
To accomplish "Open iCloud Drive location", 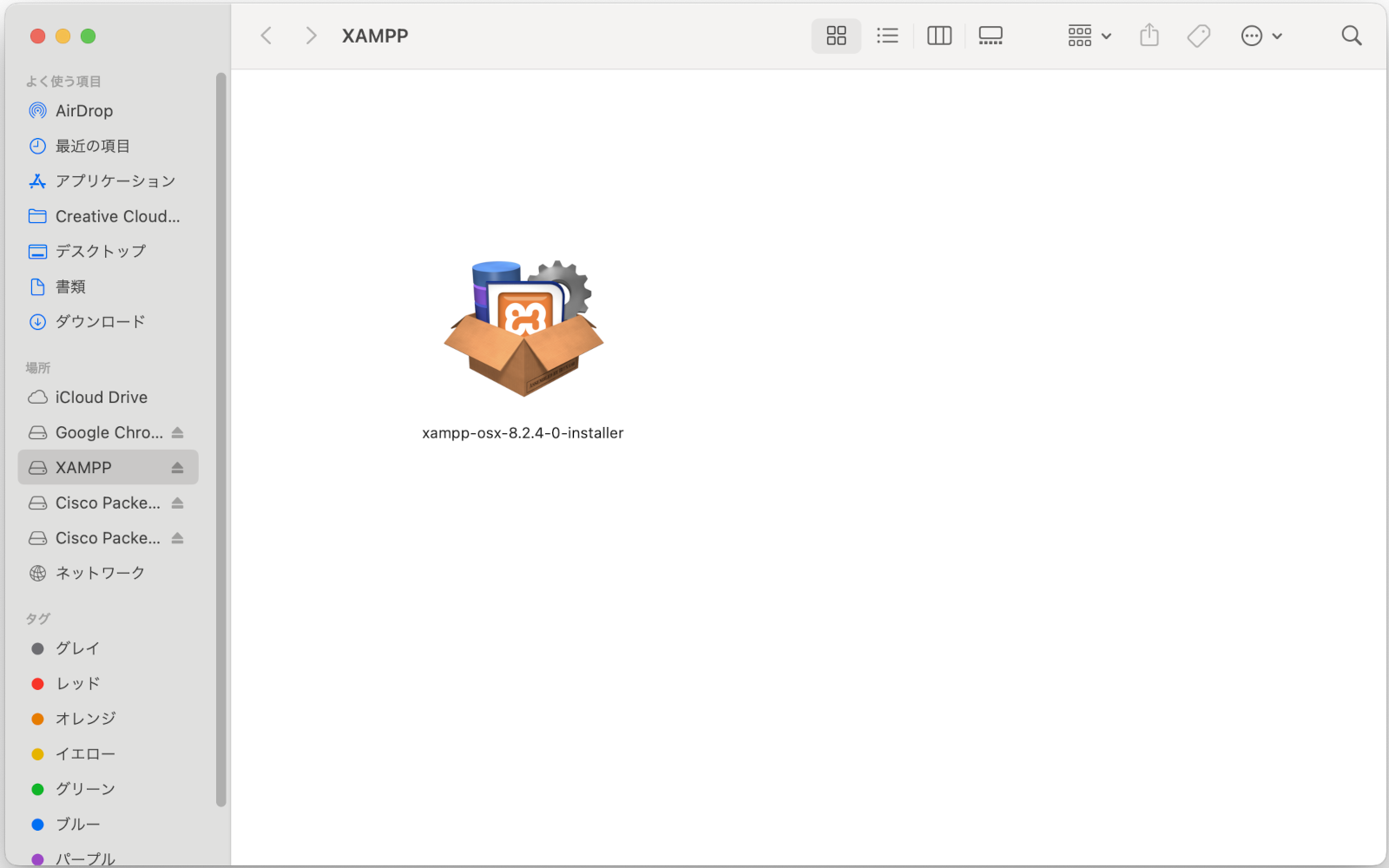I will 101,398.
